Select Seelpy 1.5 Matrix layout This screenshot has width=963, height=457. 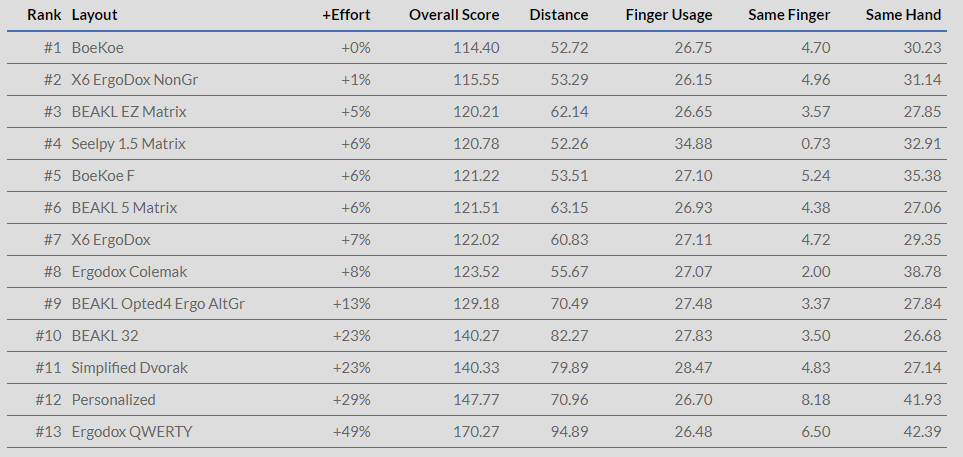click(x=128, y=144)
